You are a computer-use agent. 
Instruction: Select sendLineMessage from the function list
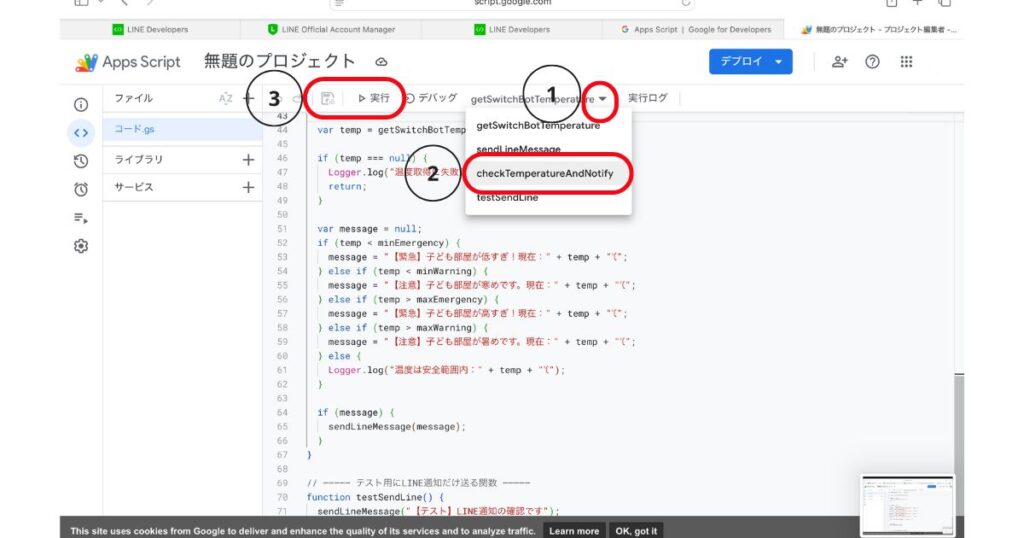click(519, 150)
